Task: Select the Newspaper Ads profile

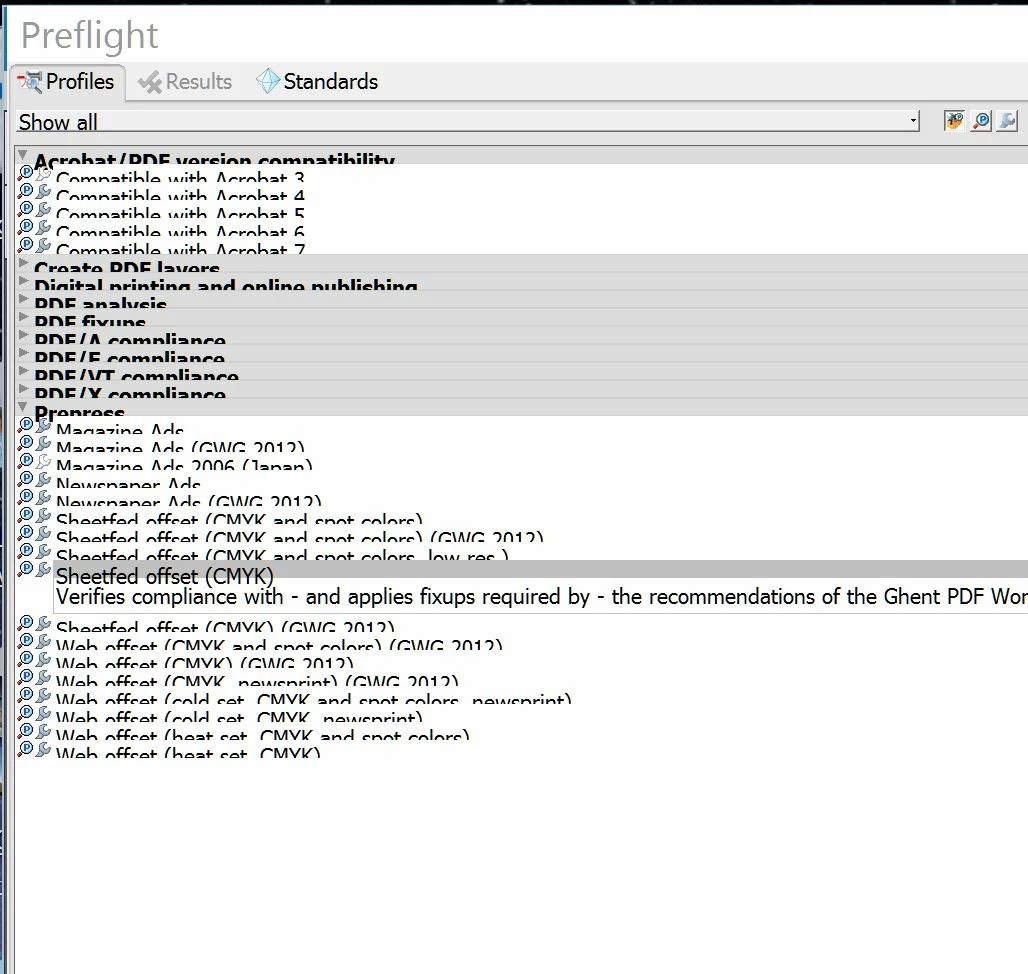Action: (128, 482)
